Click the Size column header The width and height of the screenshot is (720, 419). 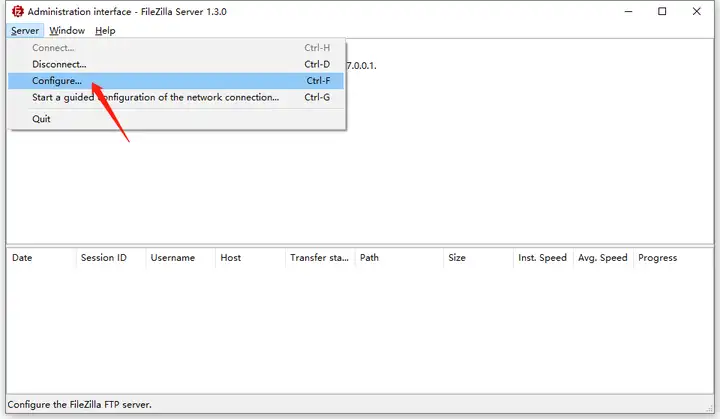pyautogui.click(x=478, y=258)
